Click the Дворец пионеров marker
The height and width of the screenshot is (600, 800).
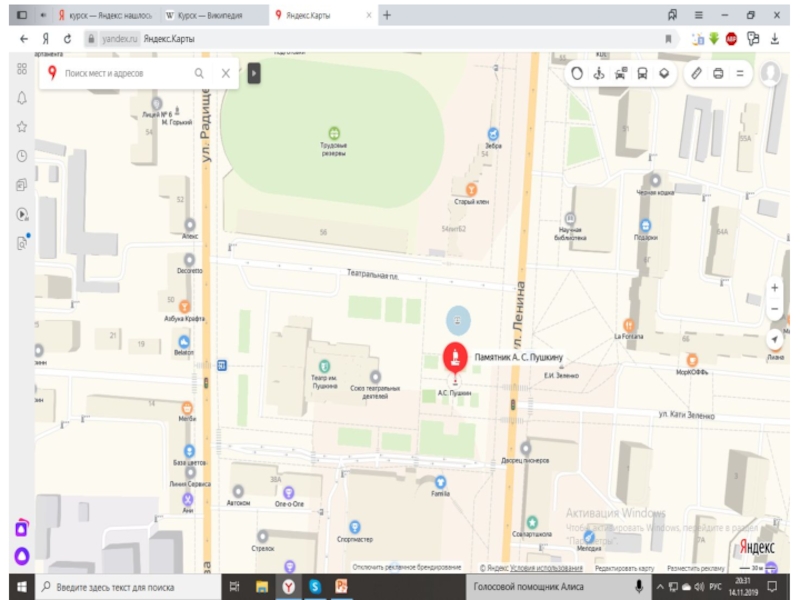pos(526,448)
